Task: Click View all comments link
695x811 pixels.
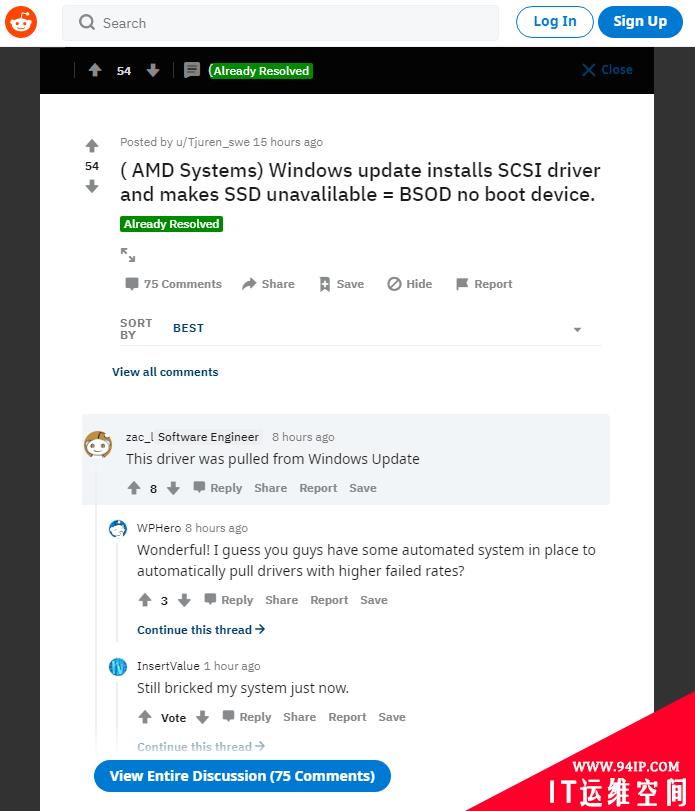Action: (165, 372)
